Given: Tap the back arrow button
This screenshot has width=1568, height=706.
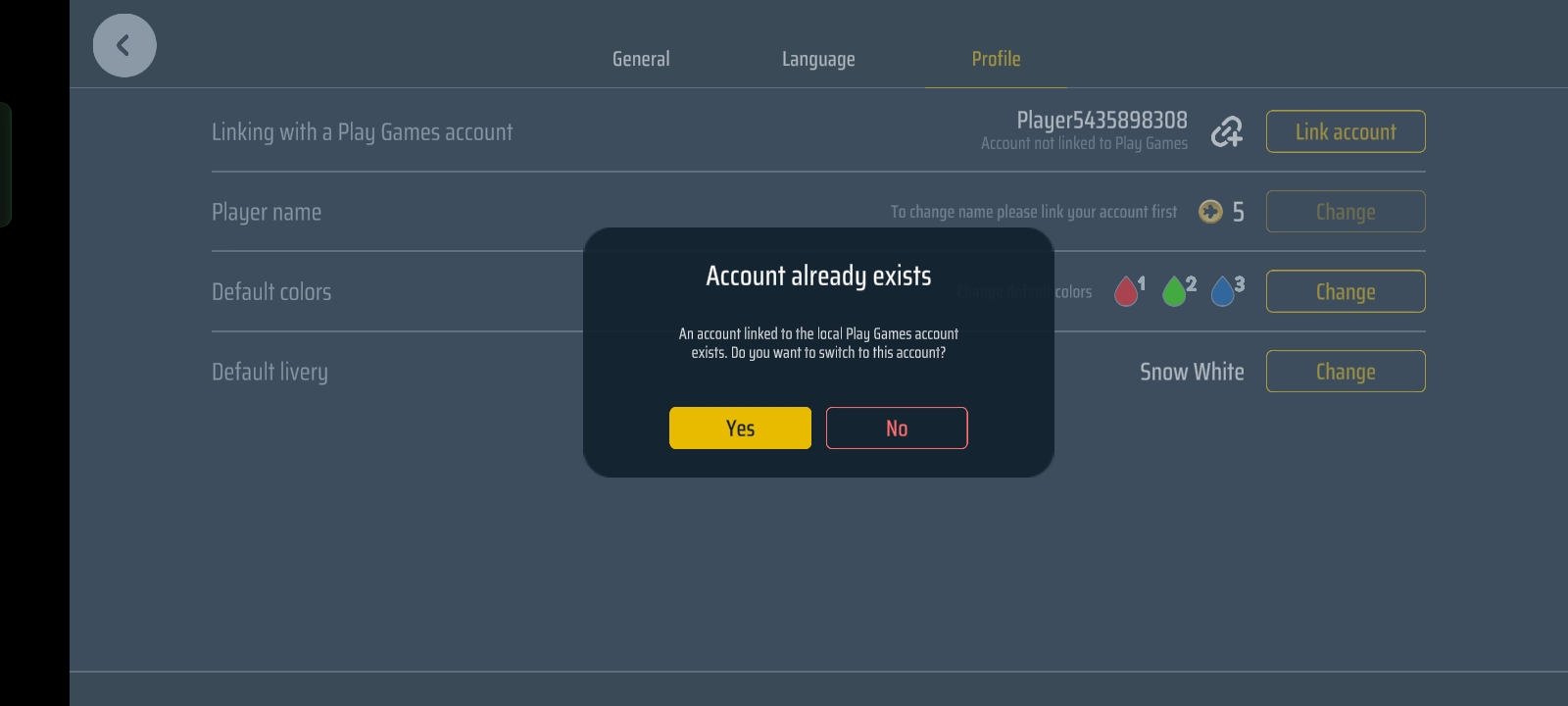Looking at the screenshot, I should click(124, 45).
